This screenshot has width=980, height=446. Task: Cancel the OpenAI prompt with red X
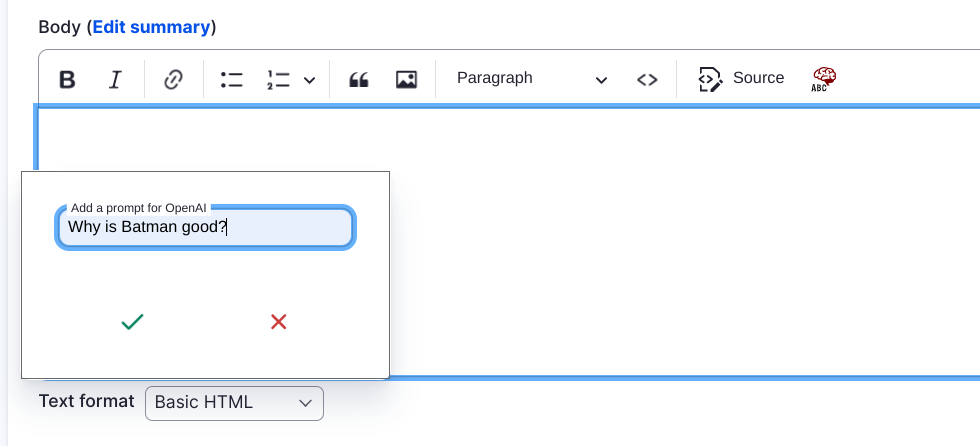tap(279, 321)
